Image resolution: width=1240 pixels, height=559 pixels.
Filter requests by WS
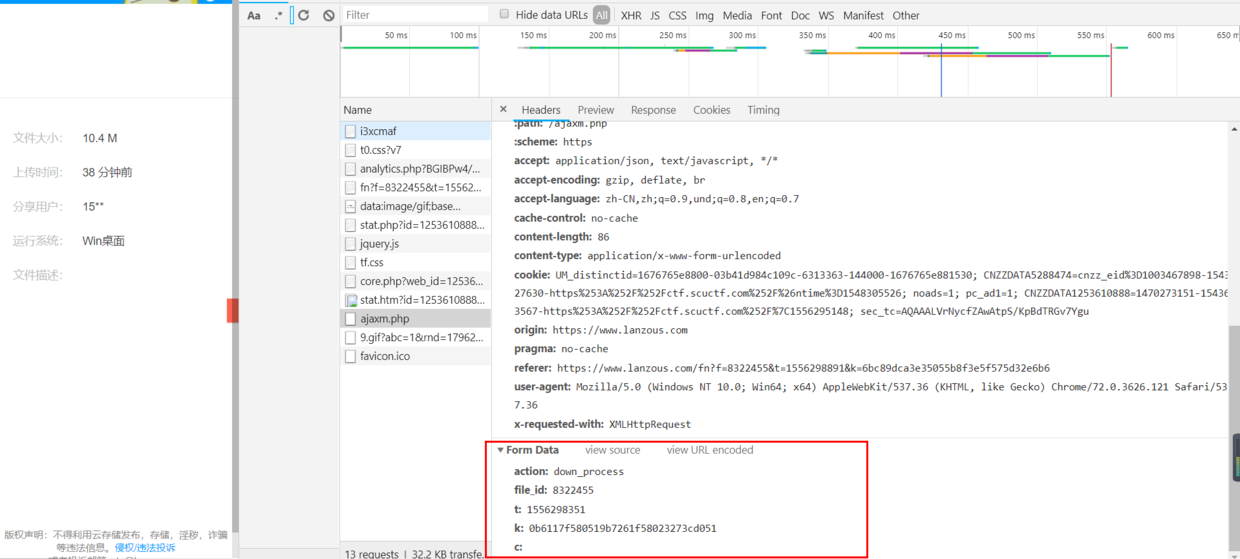click(x=826, y=15)
